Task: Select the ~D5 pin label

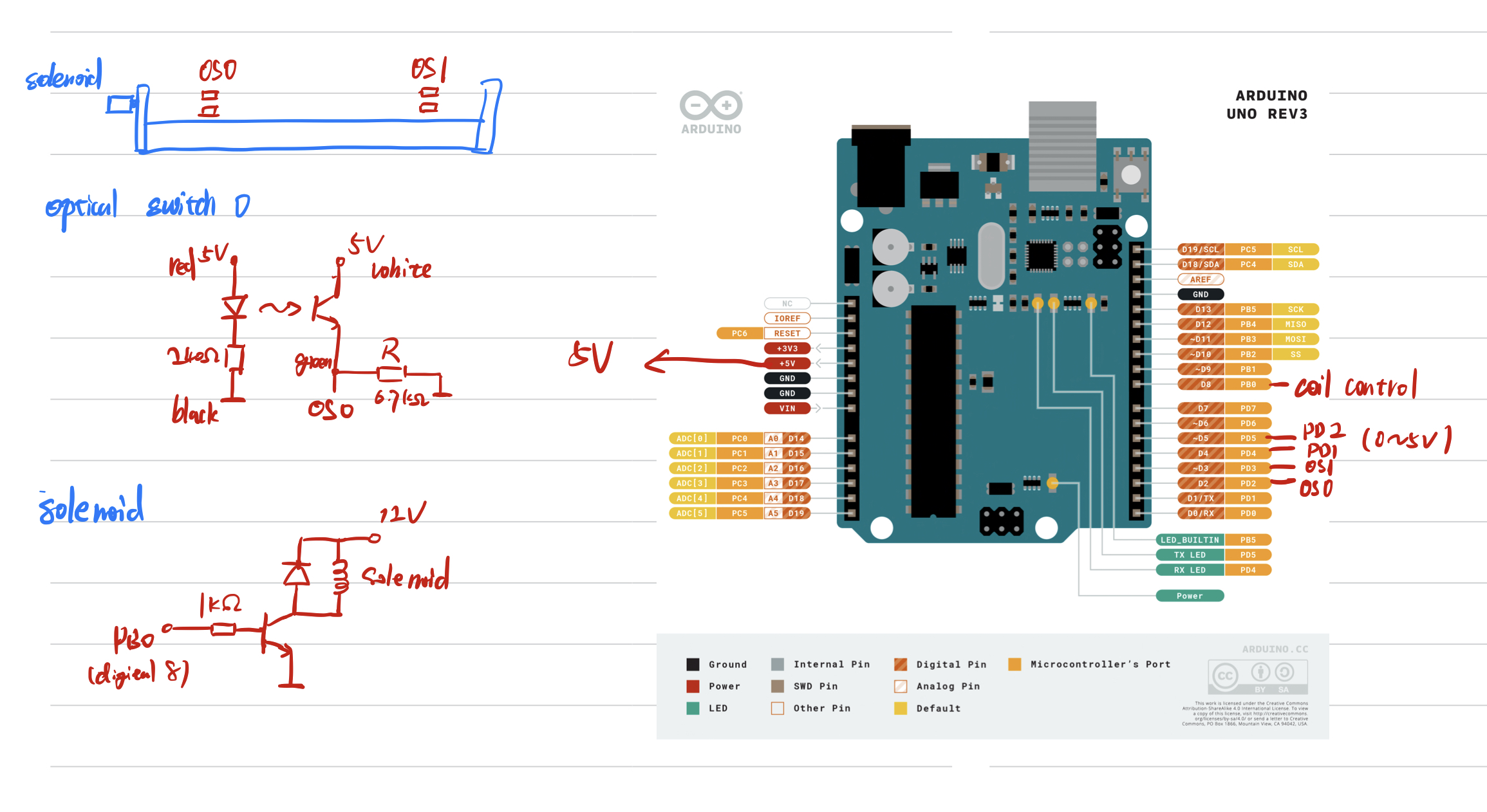Action: point(1201,438)
